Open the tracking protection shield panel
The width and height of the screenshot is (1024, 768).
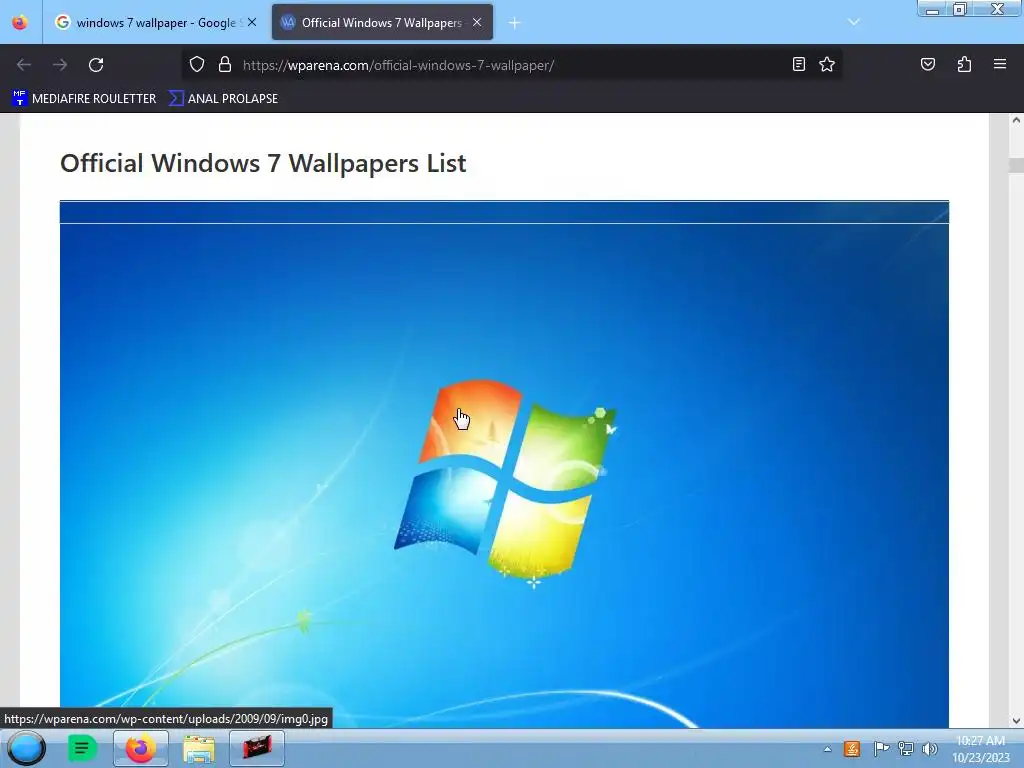[x=197, y=65]
